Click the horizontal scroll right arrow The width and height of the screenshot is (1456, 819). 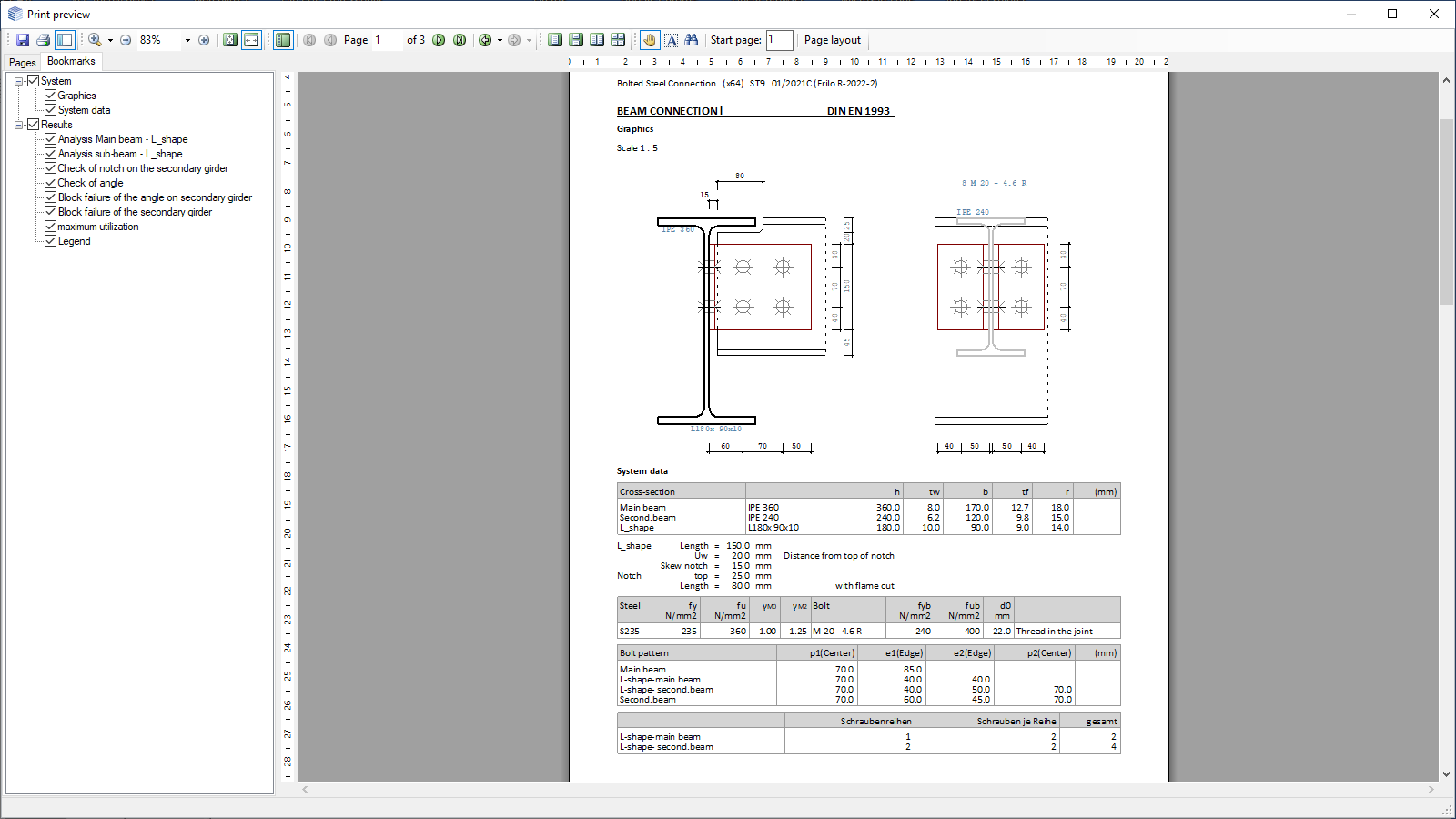point(1431,790)
